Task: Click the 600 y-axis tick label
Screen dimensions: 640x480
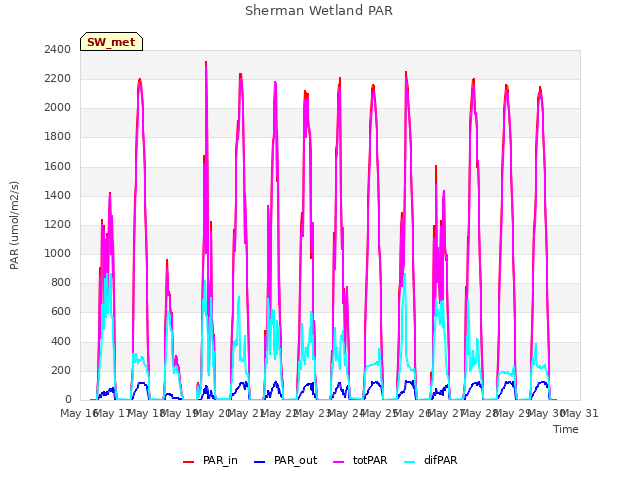Action: [x=61, y=312]
